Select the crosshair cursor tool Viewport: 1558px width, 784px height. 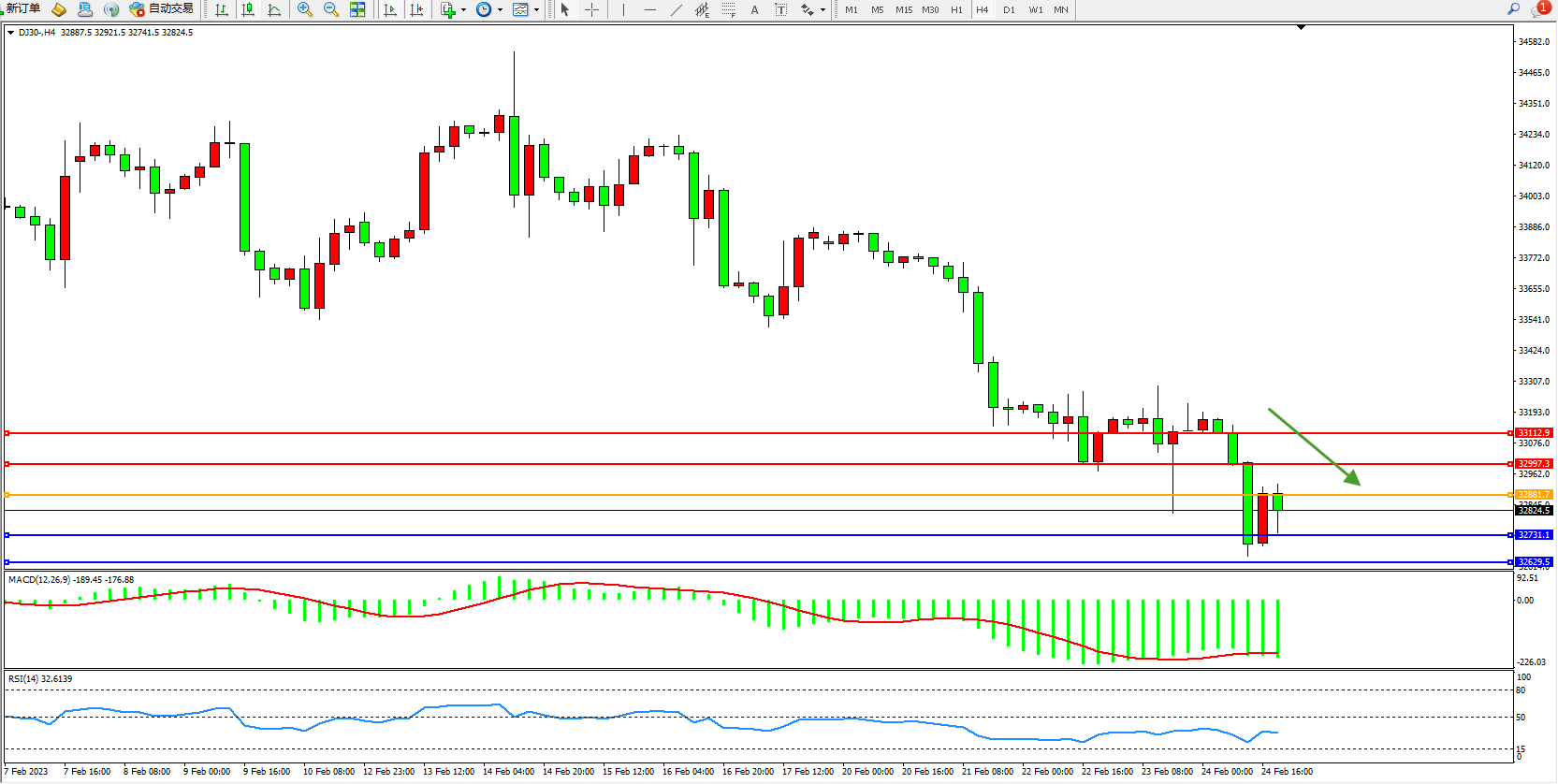coord(592,9)
